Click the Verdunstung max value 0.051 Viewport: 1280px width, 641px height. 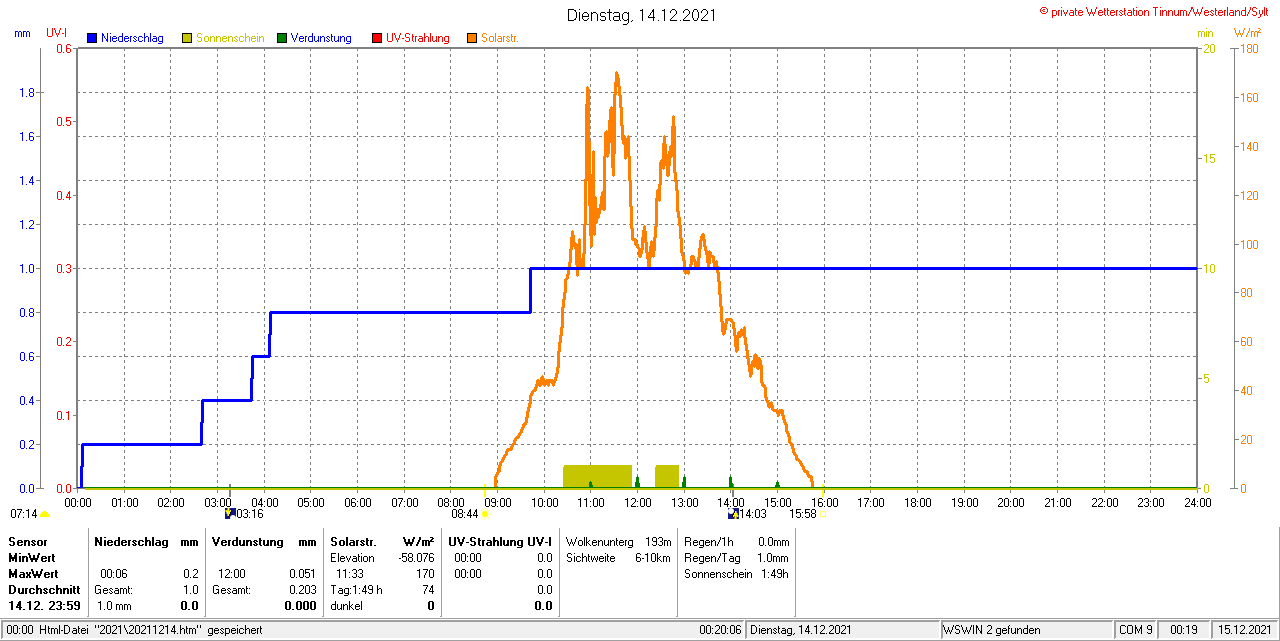(301, 573)
